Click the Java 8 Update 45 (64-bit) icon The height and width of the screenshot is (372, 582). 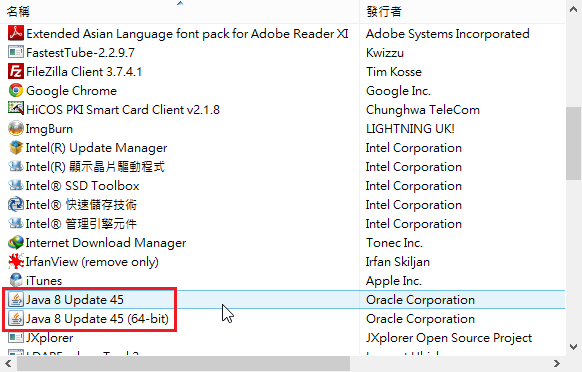[16, 319]
